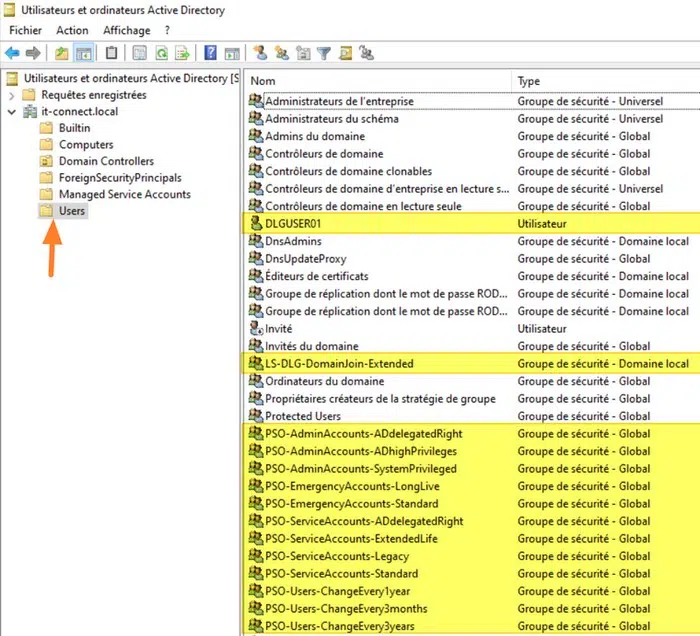Open the Fichier menu
The image size is (700, 636).
click(25, 31)
